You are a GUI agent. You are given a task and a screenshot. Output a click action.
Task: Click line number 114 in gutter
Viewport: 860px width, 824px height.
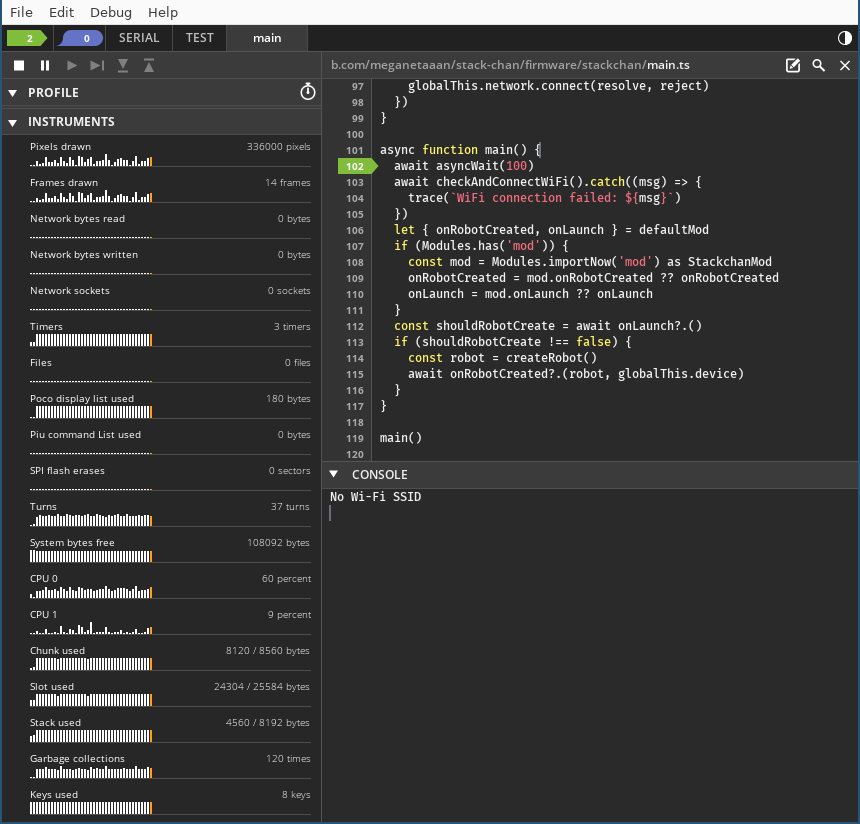pos(355,358)
